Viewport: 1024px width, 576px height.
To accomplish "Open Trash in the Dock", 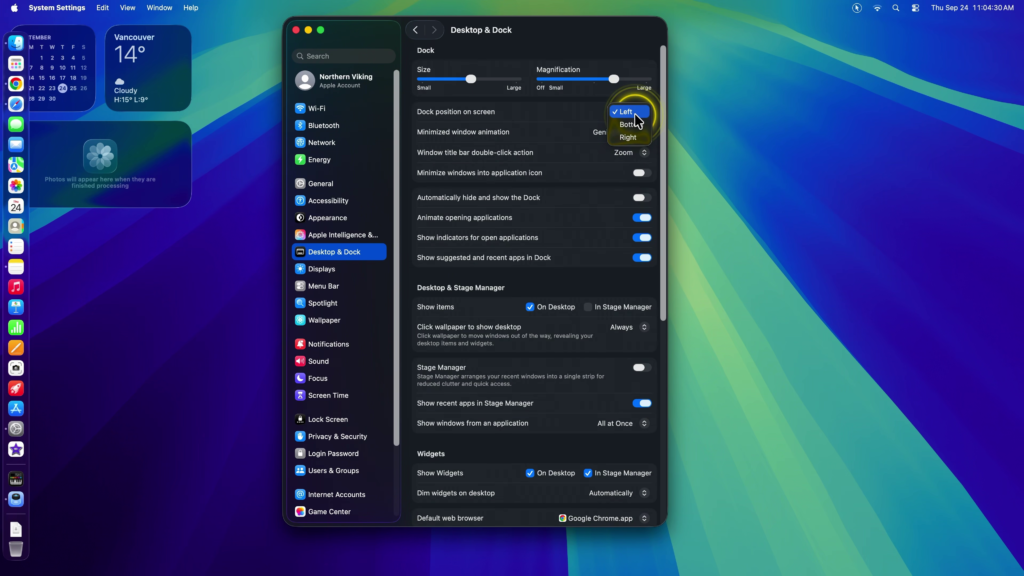I will coord(16,549).
